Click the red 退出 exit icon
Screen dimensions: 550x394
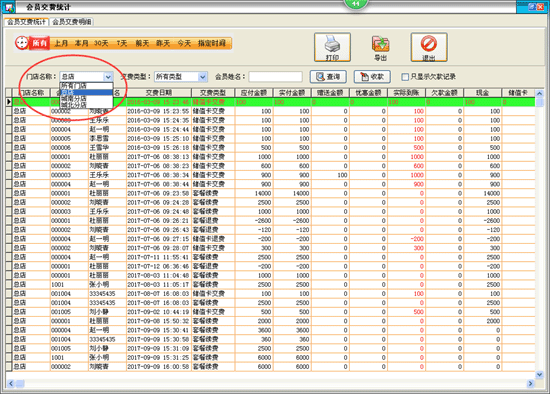coord(429,47)
